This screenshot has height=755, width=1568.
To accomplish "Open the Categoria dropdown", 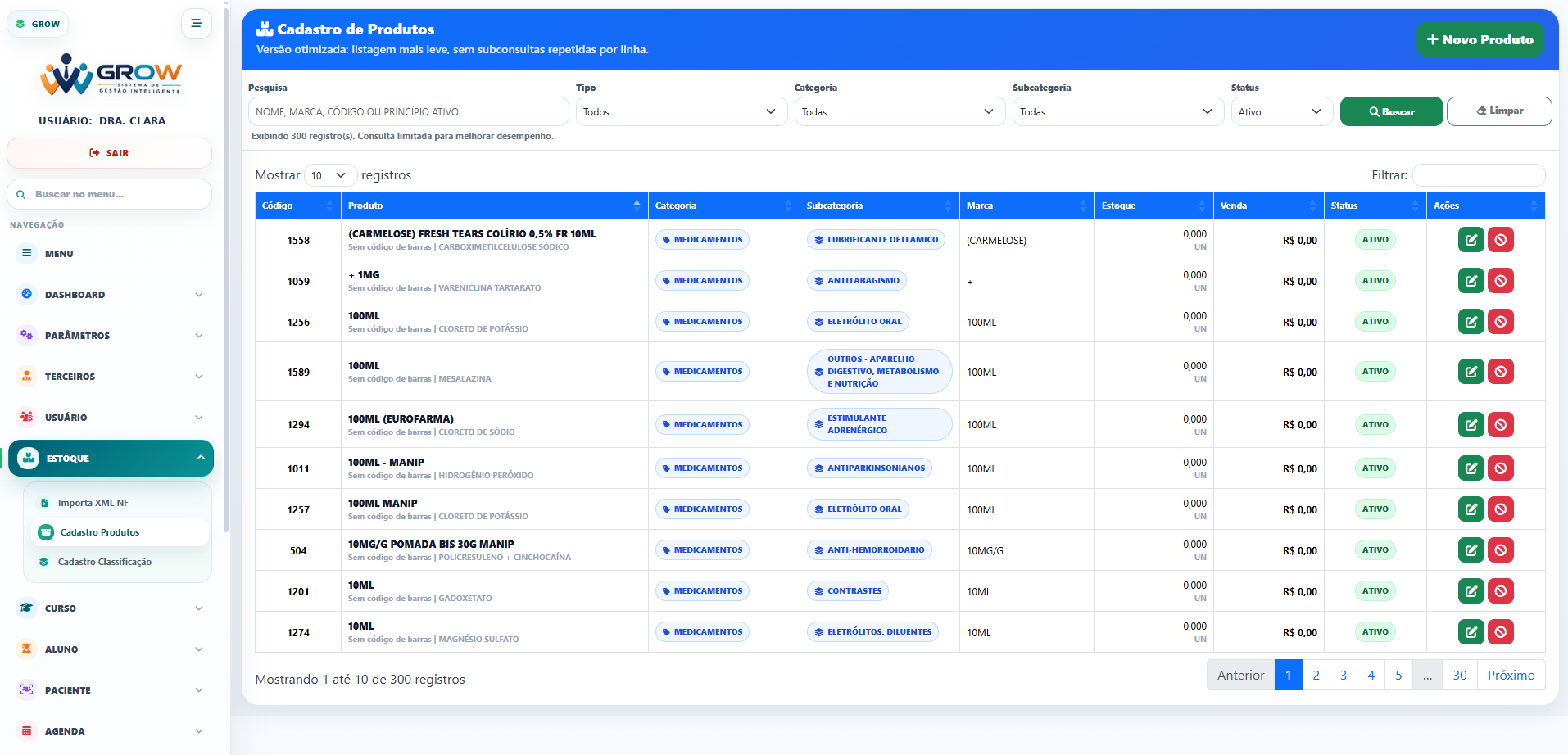I will coord(900,111).
